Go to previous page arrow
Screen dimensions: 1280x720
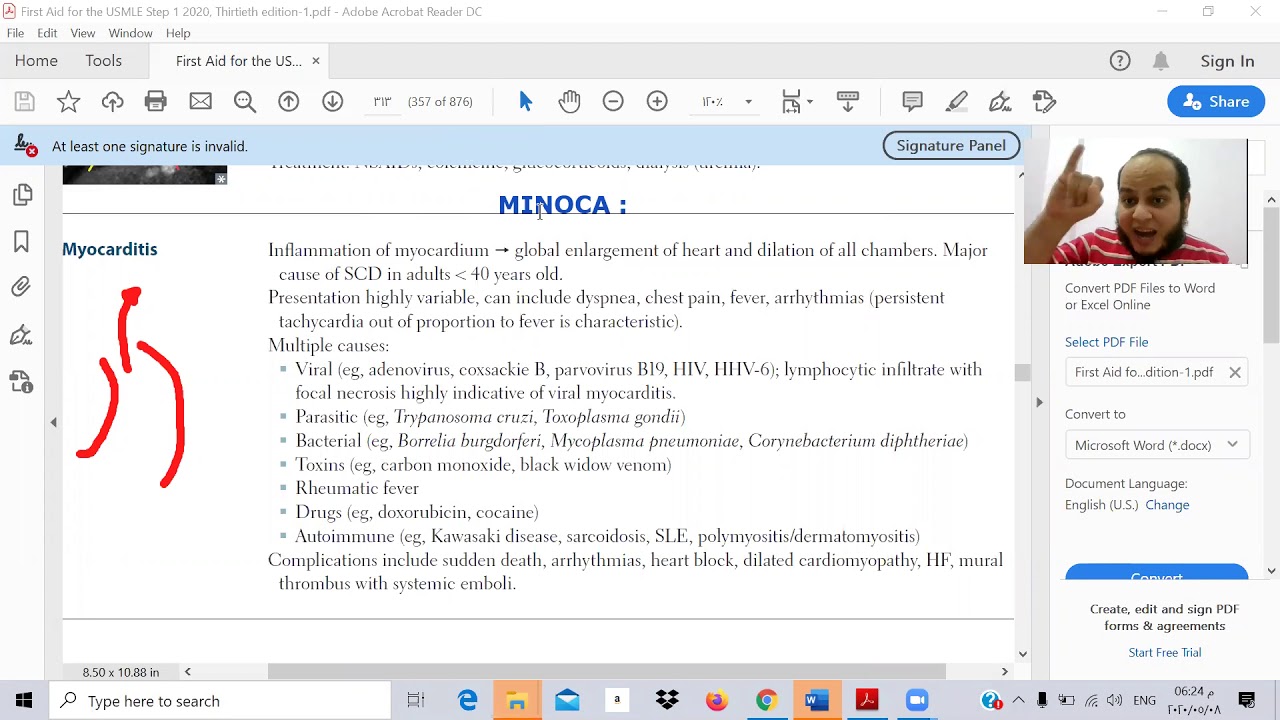point(288,101)
